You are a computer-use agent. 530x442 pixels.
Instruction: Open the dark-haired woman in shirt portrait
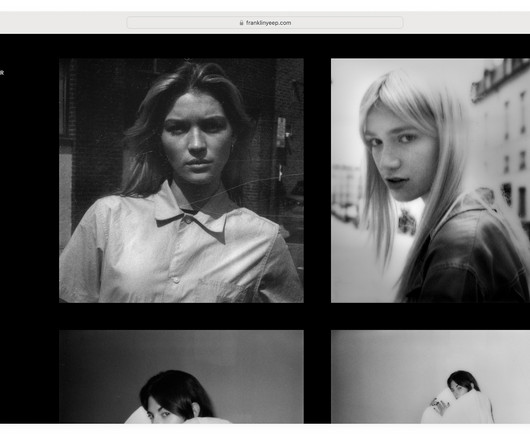181,180
